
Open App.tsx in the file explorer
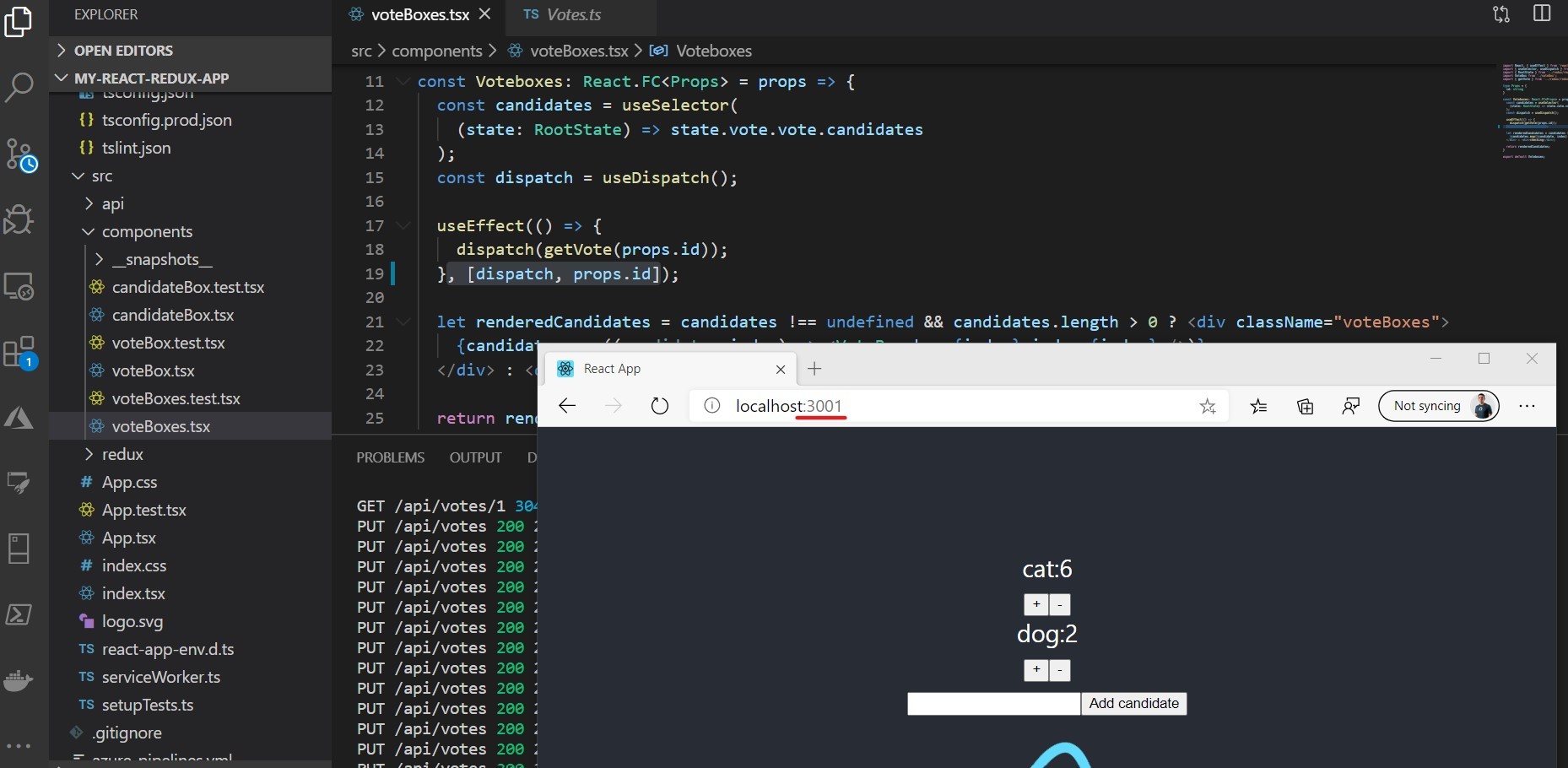(x=128, y=538)
